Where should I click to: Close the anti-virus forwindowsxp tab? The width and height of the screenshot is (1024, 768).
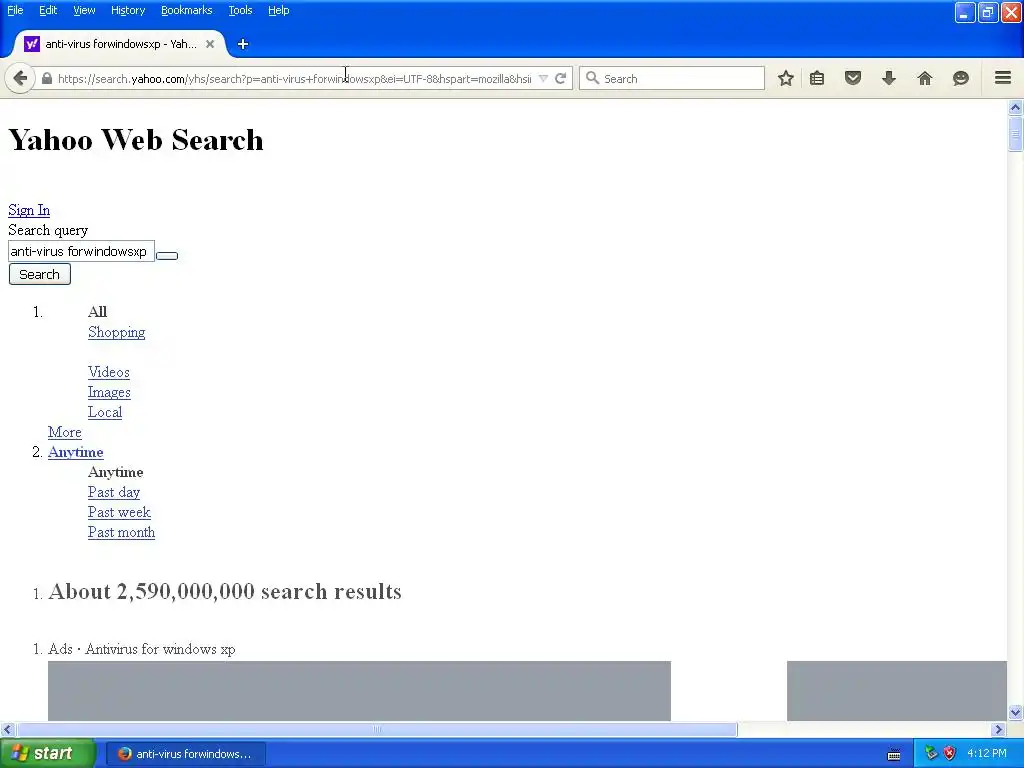tap(210, 44)
